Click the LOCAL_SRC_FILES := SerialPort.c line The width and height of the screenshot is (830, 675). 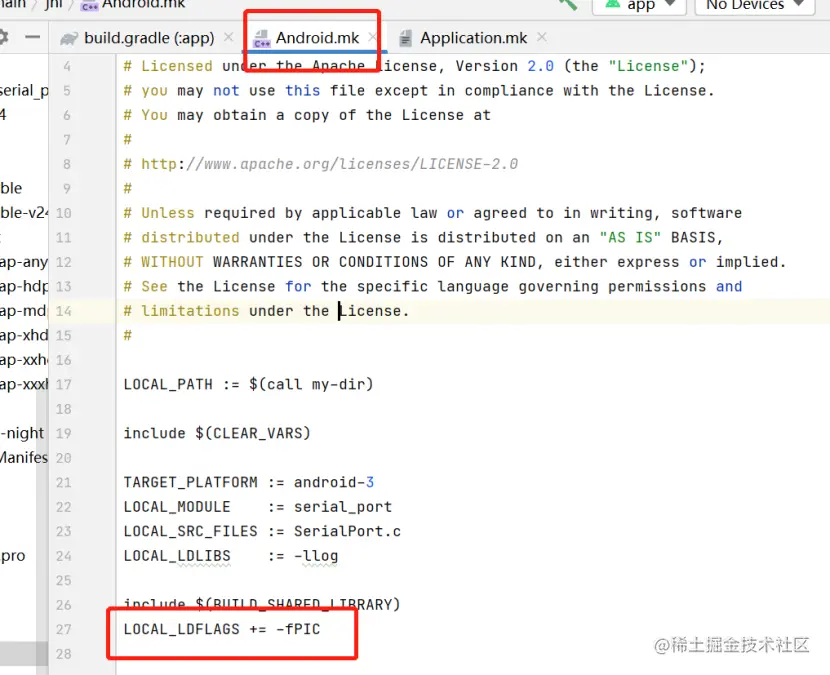(262, 531)
